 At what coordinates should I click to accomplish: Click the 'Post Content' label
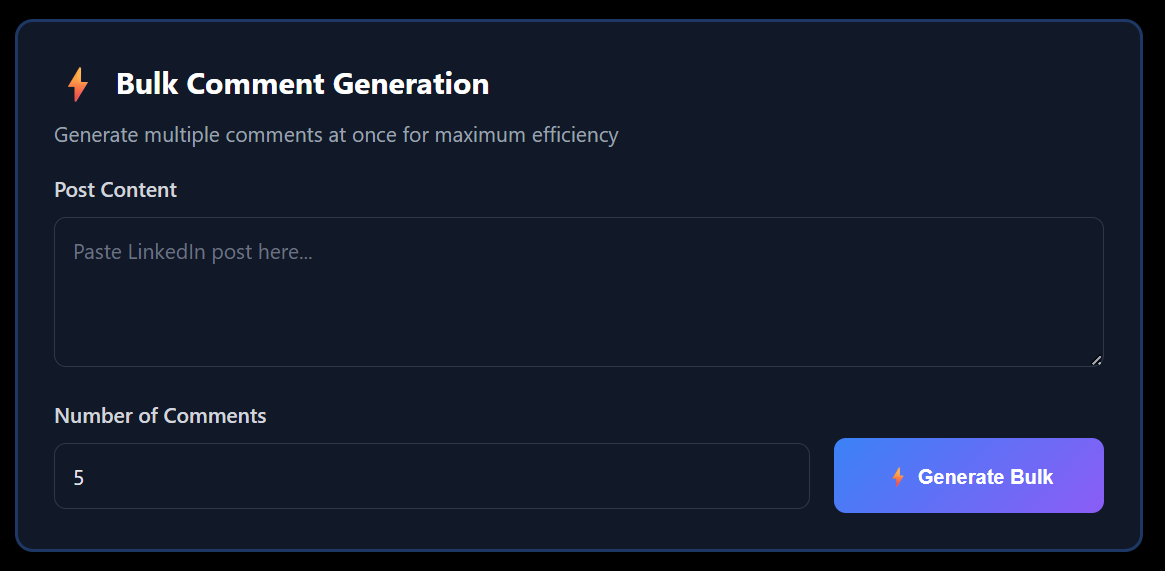115,190
